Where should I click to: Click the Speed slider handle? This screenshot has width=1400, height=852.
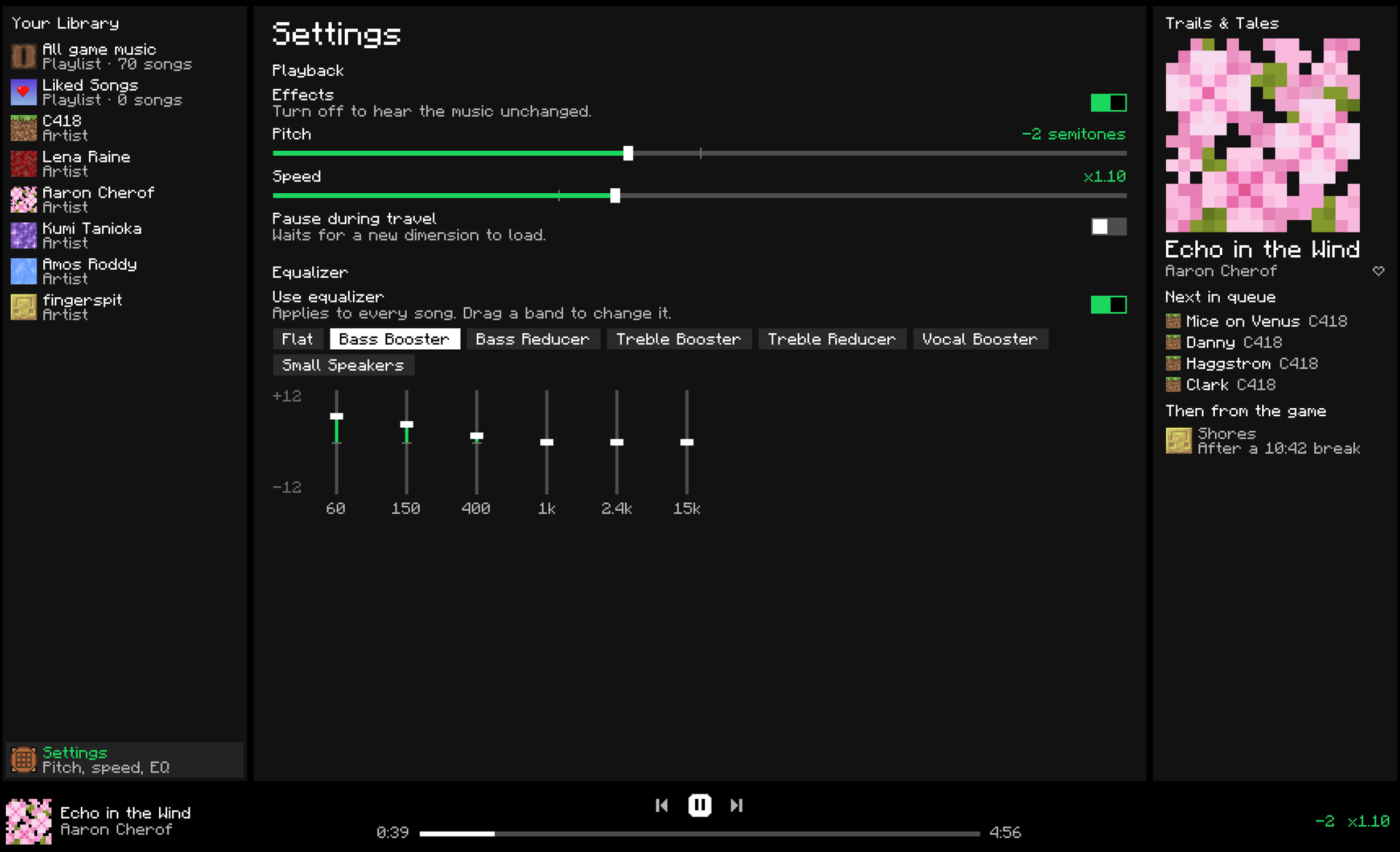(615, 195)
